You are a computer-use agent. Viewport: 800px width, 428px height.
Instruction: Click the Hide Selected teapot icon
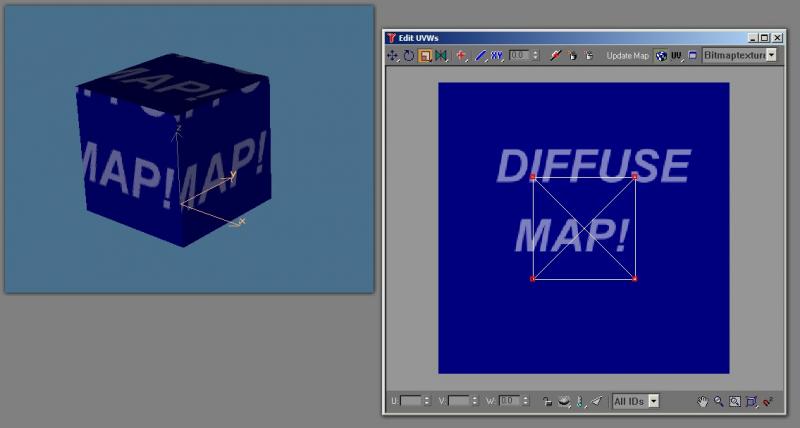coord(563,401)
